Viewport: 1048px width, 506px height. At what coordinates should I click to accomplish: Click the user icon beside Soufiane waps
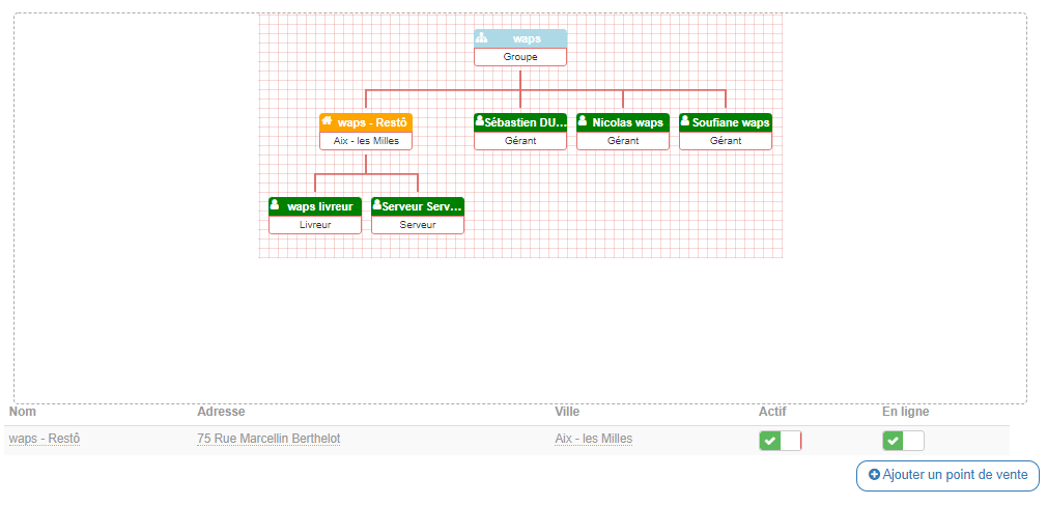(x=685, y=122)
